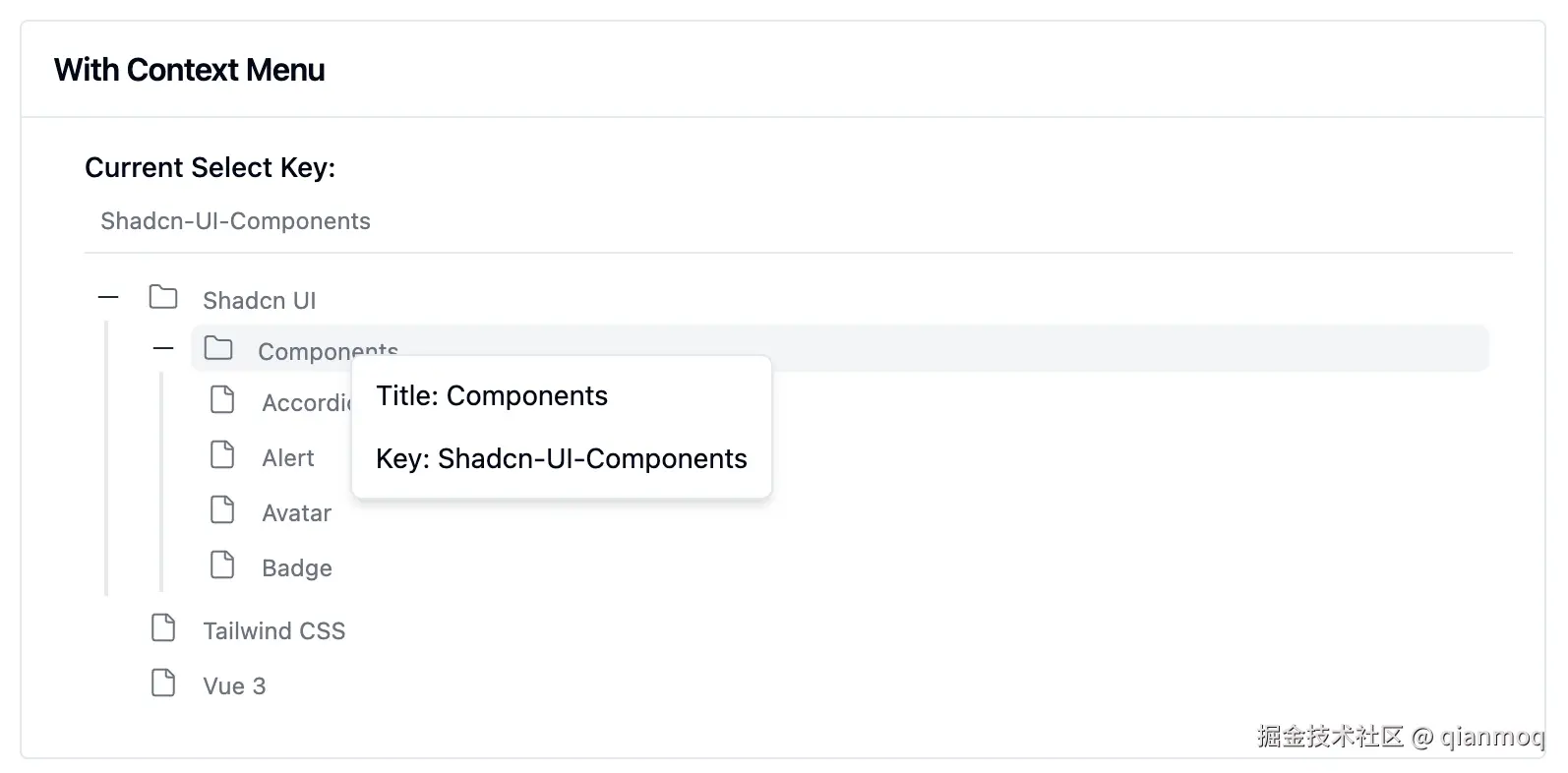Click the Tailwind CSS file icon
Screen dimensions: 1568x773
click(x=163, y=628)
